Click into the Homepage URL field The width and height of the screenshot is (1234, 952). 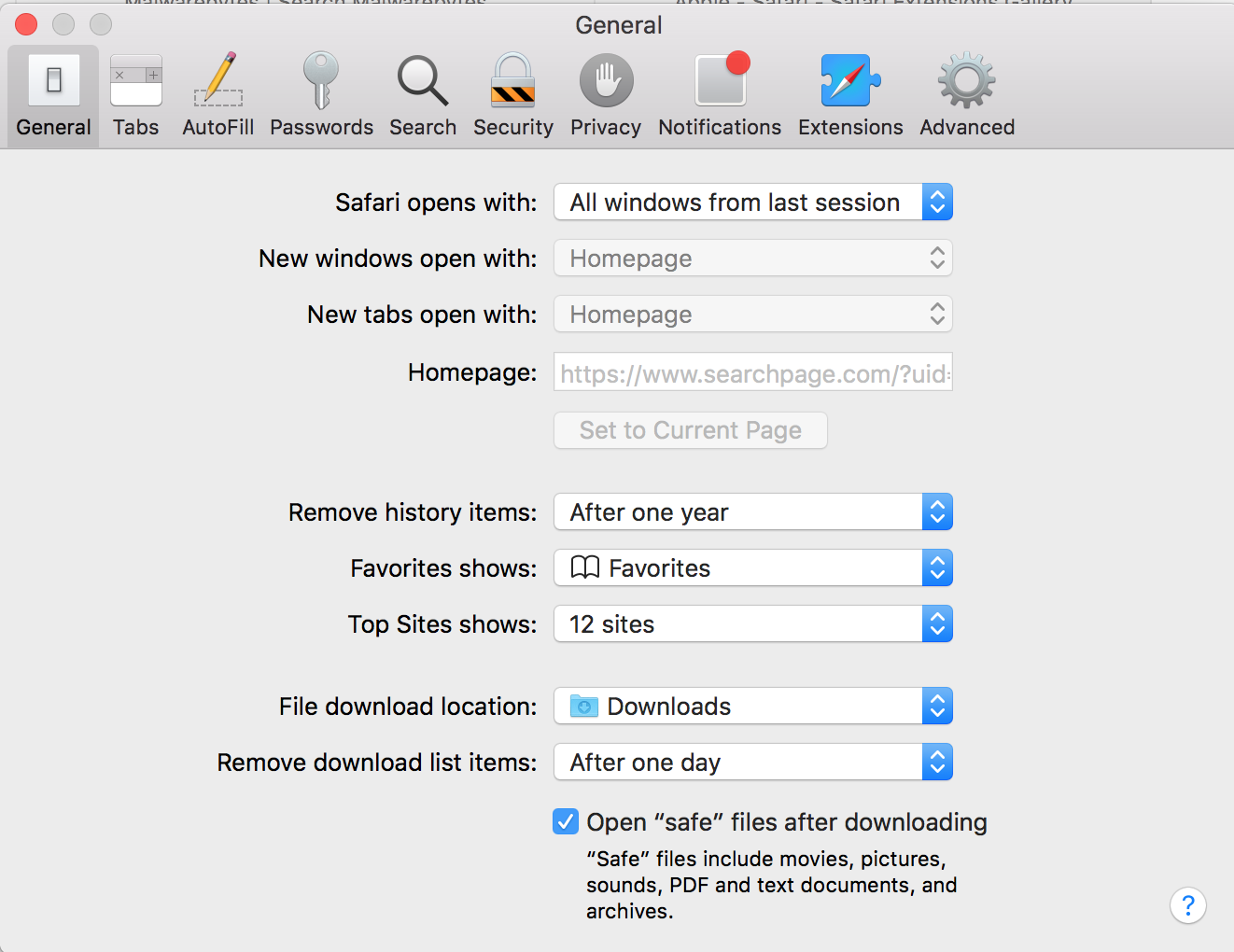753,372
